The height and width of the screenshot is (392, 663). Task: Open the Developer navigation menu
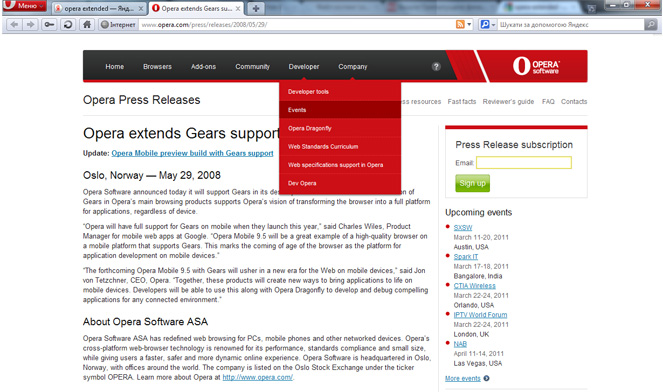[x=304, y=66]
